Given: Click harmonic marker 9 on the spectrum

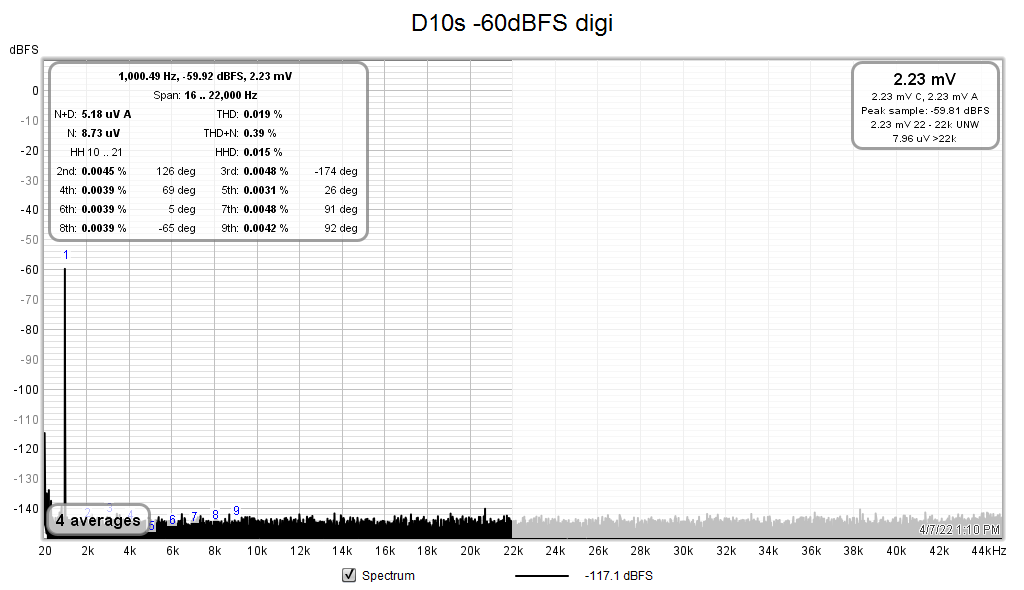Looking at the screenshot, I should [236, 510].
